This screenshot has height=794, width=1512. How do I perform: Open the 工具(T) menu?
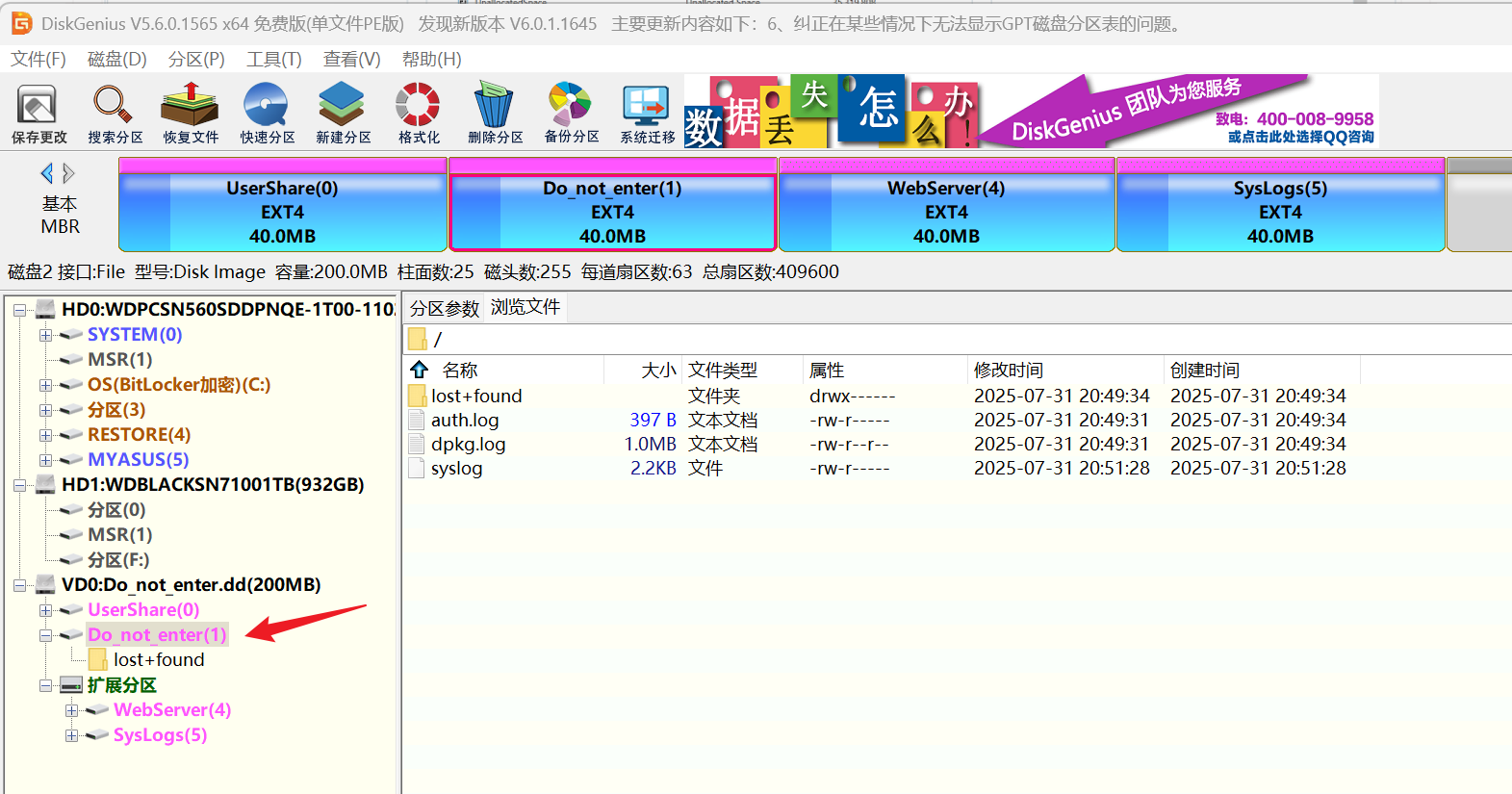pyautogui.click(x=273, y=60)
